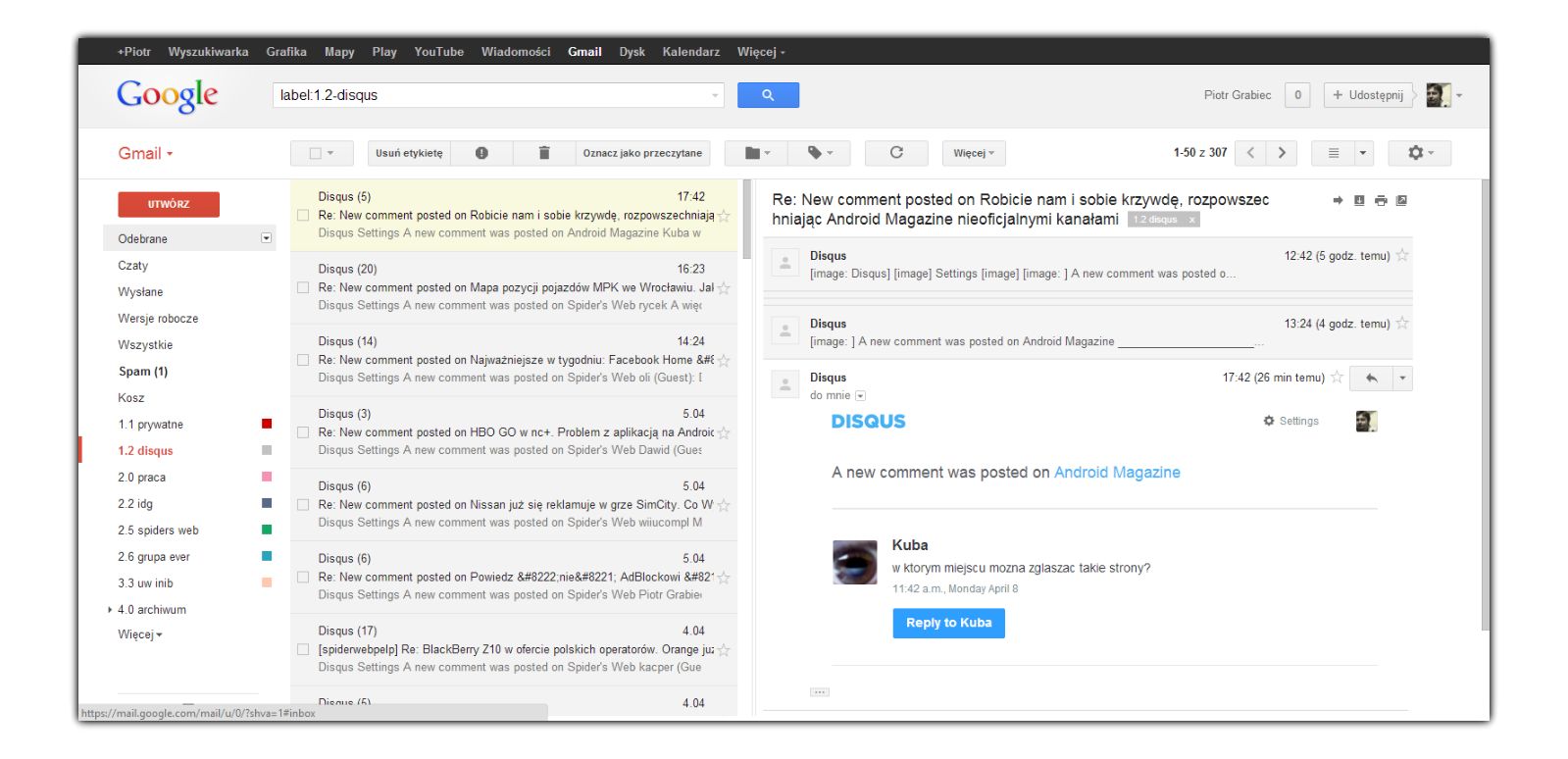Star the Disqus (20) conversation at 16:23
The height and width of the screenshot is (759, 1568).
[x=724, y=288]
